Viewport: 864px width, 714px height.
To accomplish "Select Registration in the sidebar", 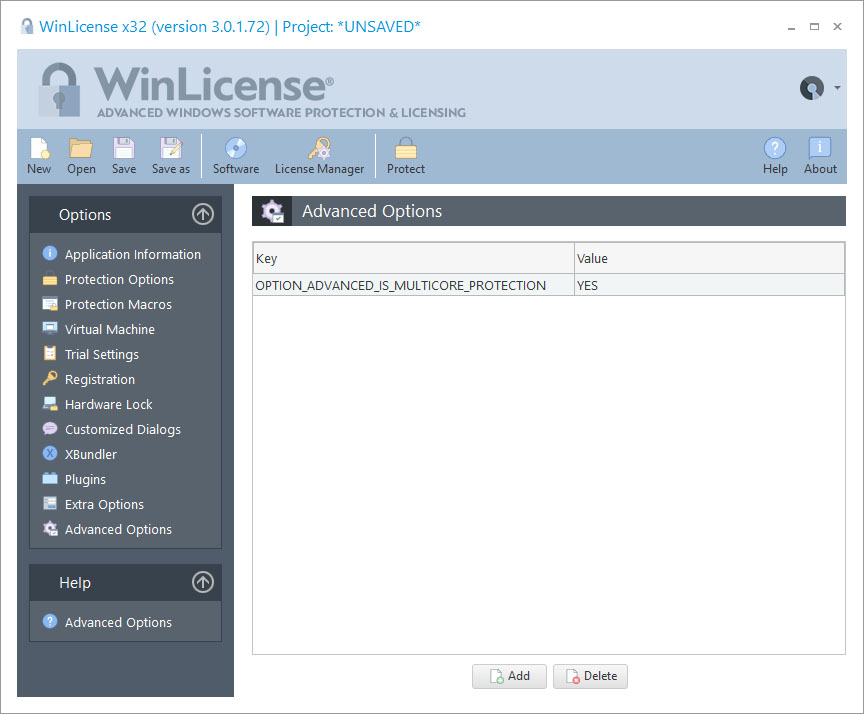I will click(x=100, y=380).
